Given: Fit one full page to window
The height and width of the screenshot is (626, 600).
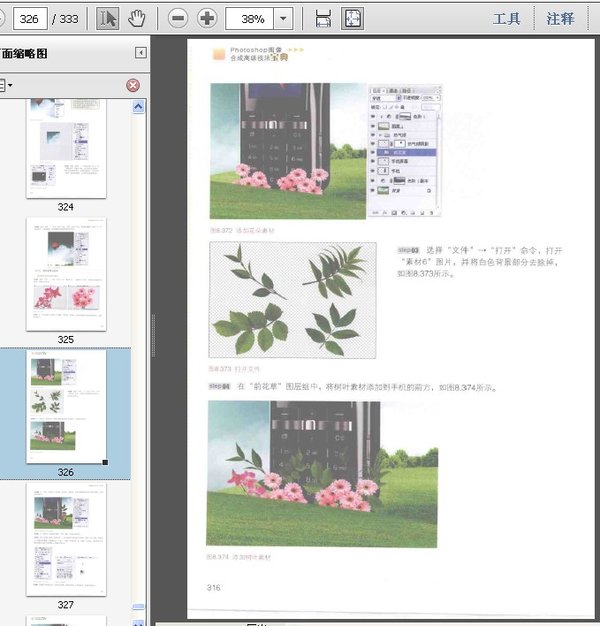Looking at the screenshot, I should coord(353,18).
